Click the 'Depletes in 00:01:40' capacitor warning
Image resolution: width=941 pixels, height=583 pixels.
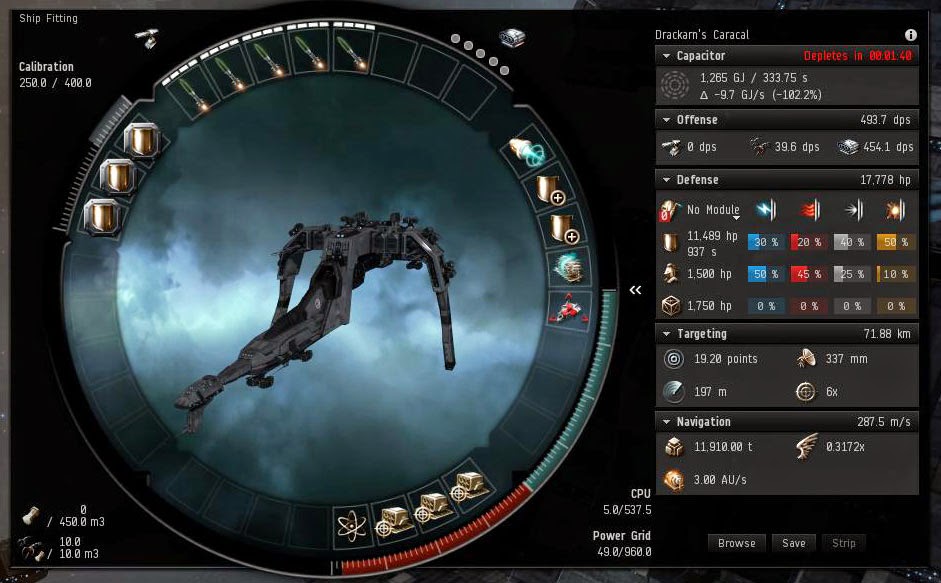(857, 56)
